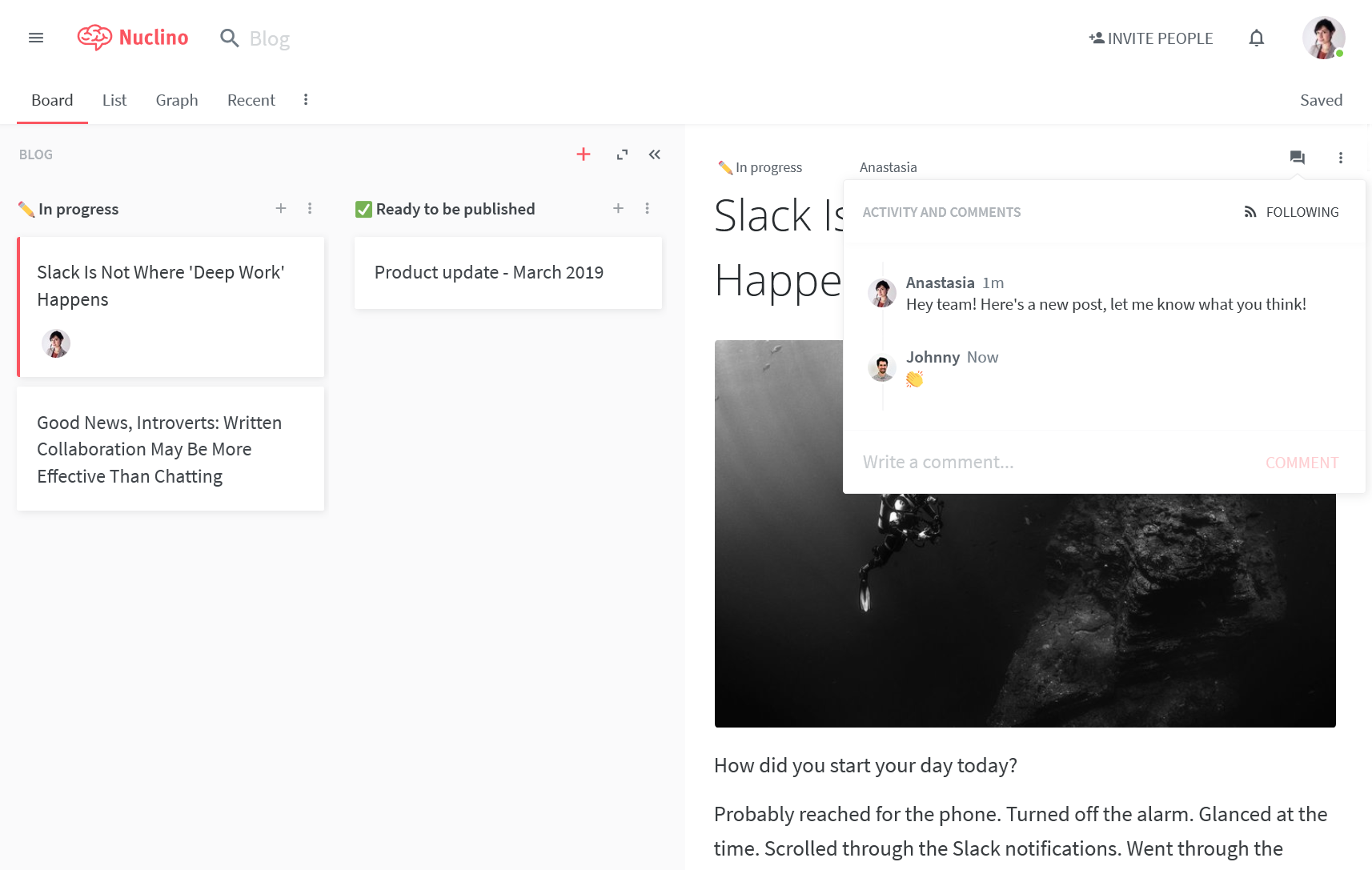Click the search magnifier icon
Viewport: 1372px width, 870px height.
point(230,38)
